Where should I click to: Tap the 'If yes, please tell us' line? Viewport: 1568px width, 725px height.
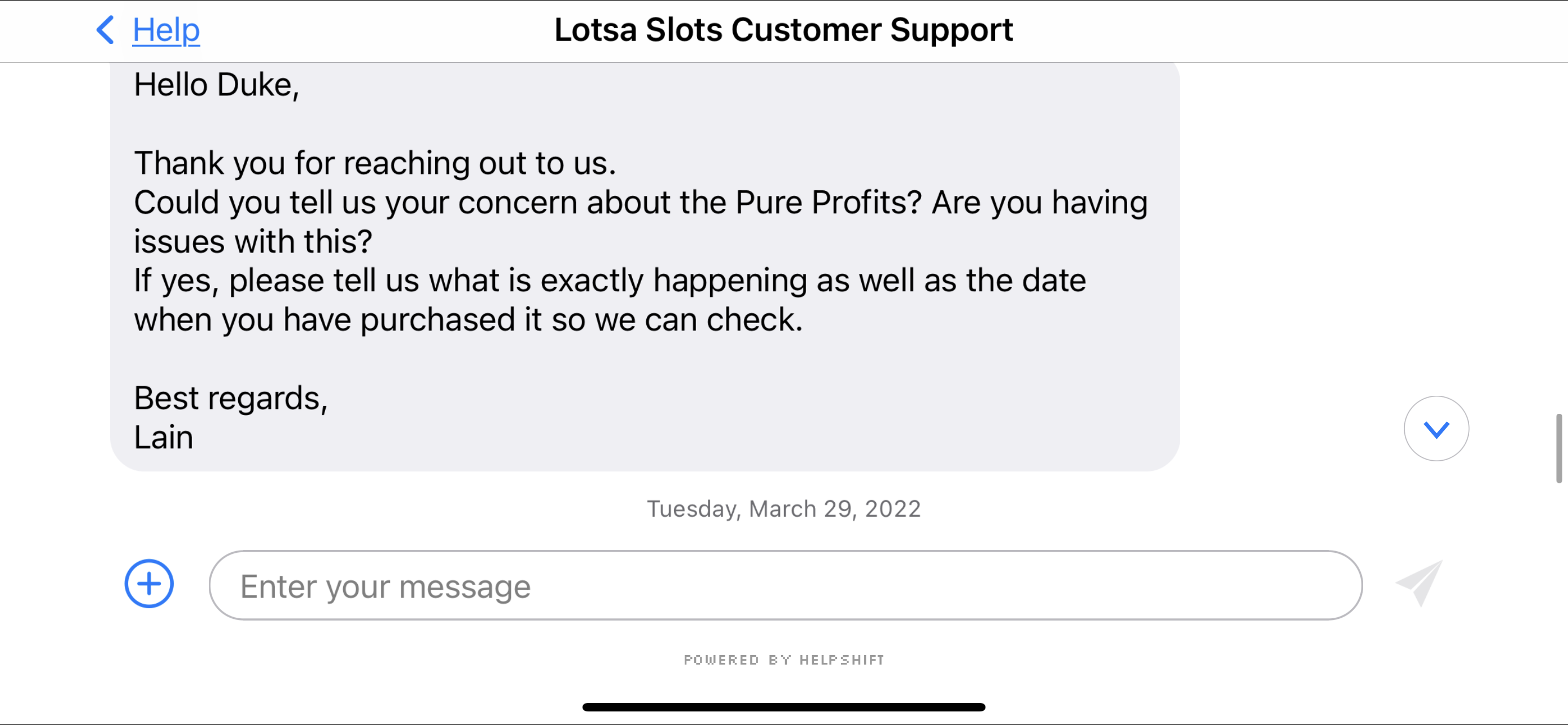pos(609,281)
